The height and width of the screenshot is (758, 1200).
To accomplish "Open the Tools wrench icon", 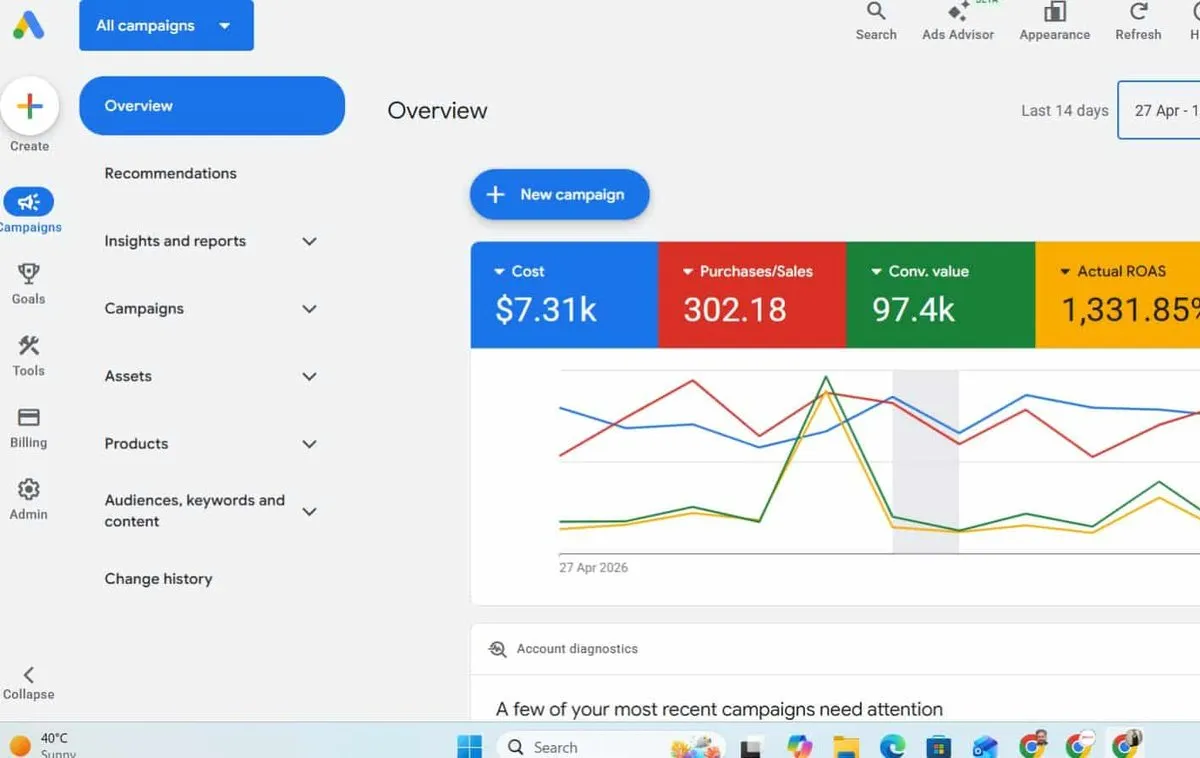I will [x=29, y=346].
